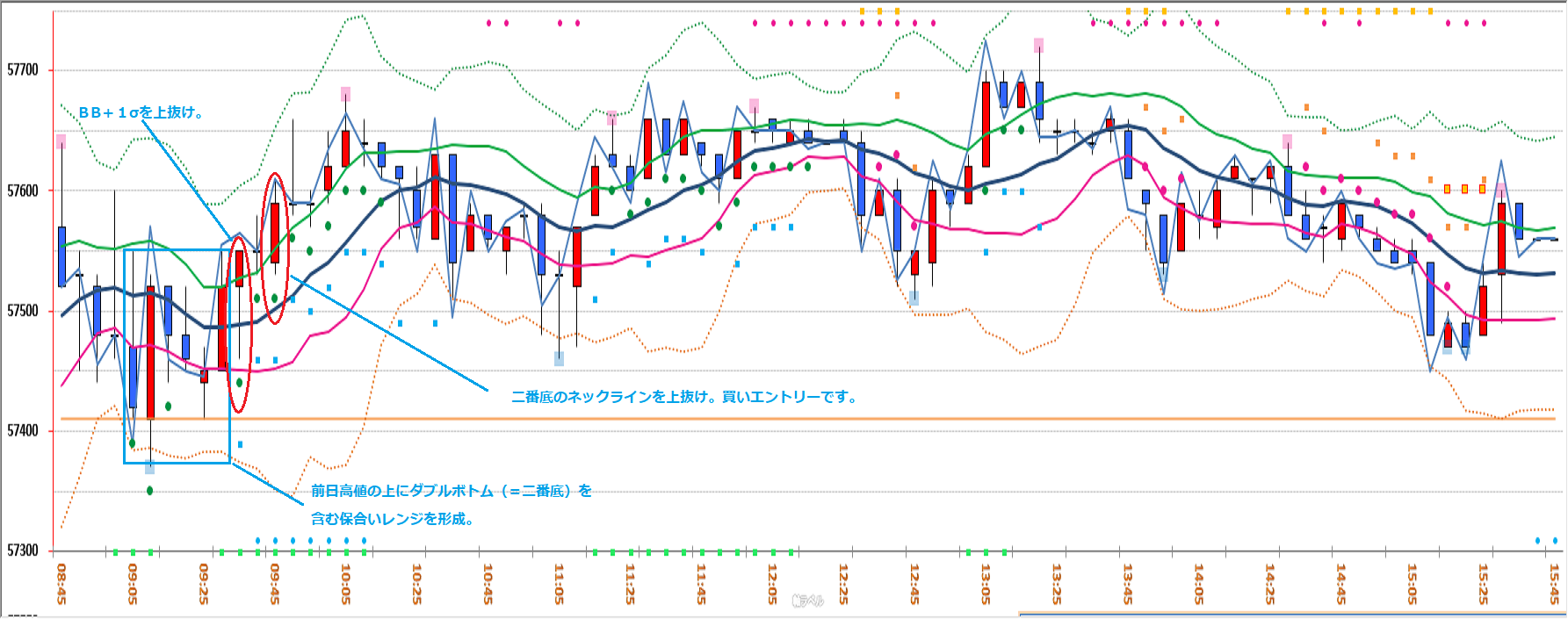Click the 08:45 time axis label
The width and height of the screenshot is (1568, 619).
point(61,584)
